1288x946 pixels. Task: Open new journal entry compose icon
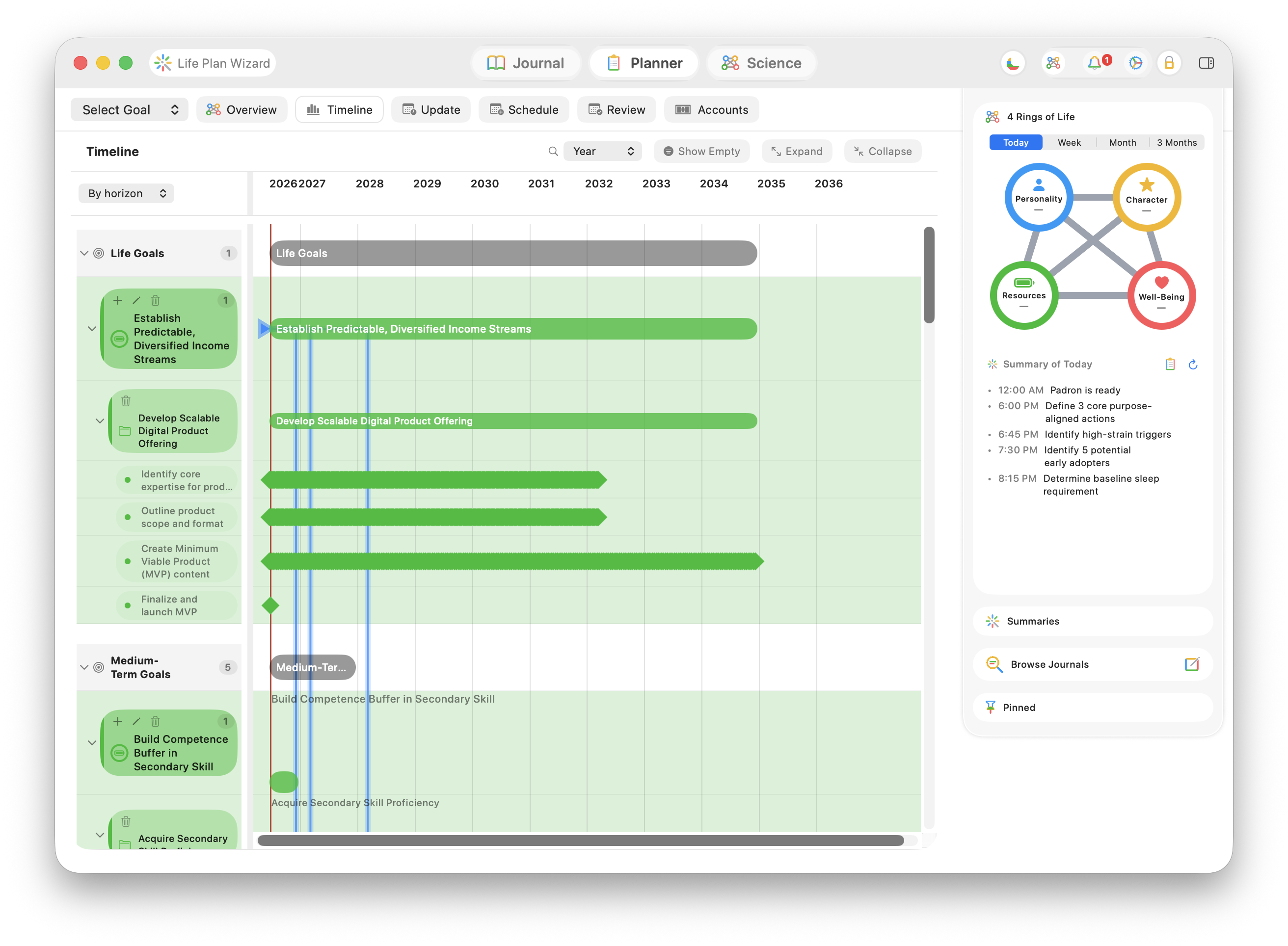click(1191, 664)
